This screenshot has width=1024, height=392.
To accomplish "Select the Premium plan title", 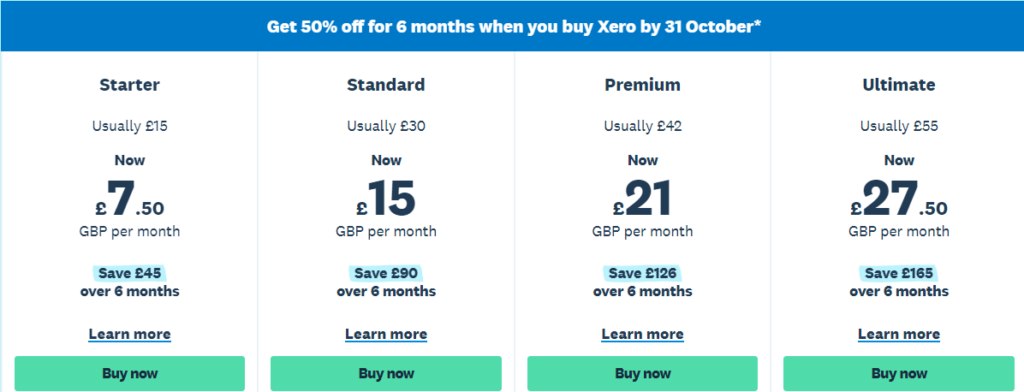I will pyautogui.click(x=643, y=85).
